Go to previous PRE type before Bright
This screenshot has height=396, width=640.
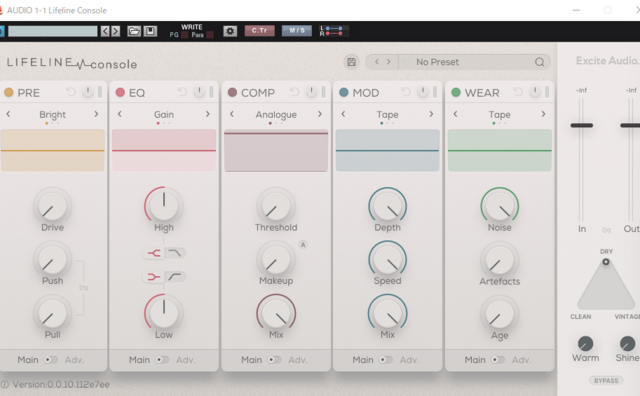pyautogui.click(x=8, y=114)
